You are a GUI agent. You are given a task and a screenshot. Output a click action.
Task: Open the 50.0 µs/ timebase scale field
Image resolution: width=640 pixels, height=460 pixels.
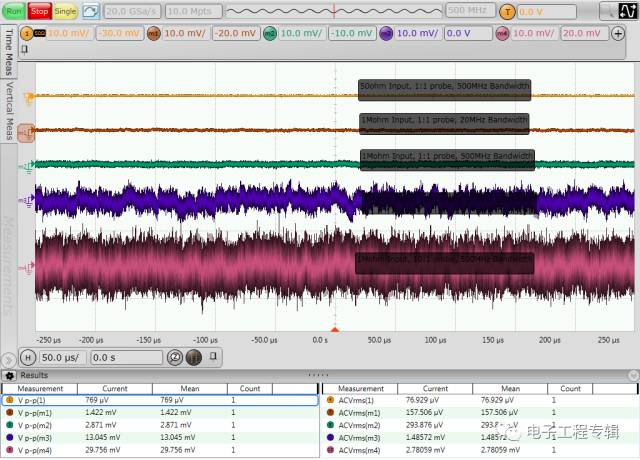click(62, 357)
